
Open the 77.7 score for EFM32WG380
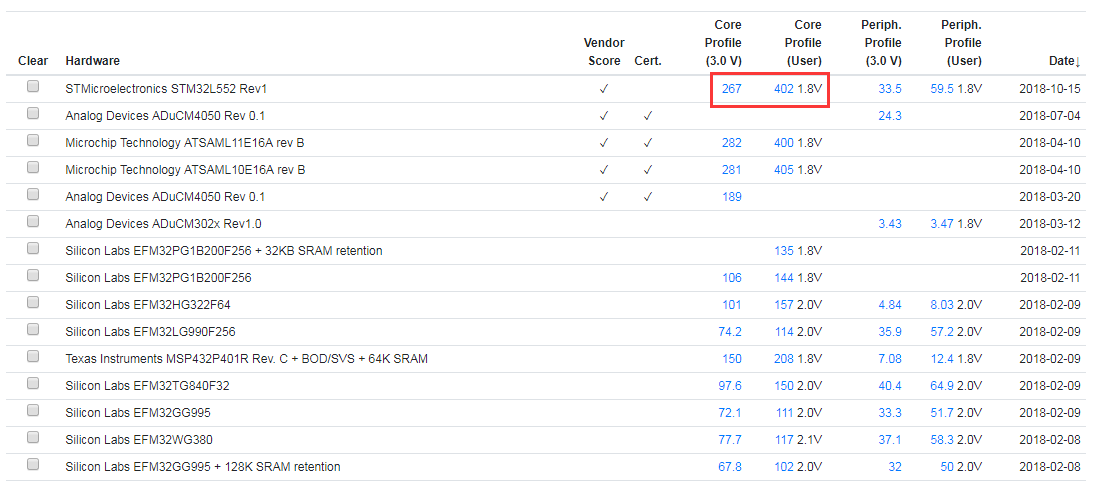coord(730,440)
